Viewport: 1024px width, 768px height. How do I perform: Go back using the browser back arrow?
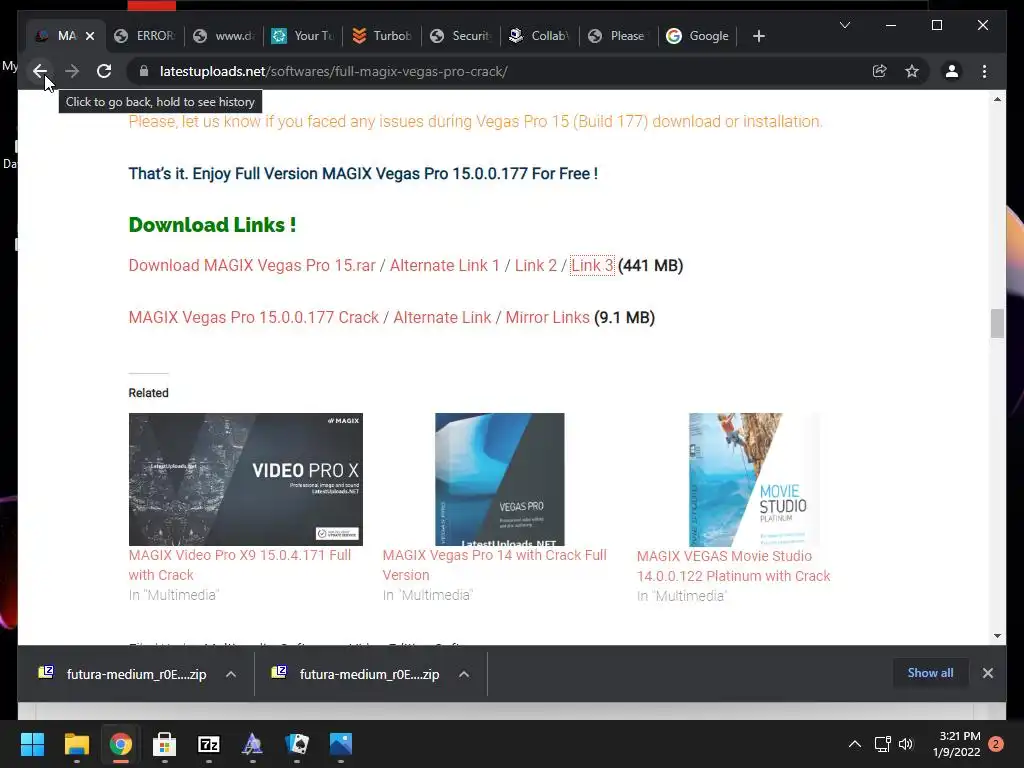pos(40,71)
